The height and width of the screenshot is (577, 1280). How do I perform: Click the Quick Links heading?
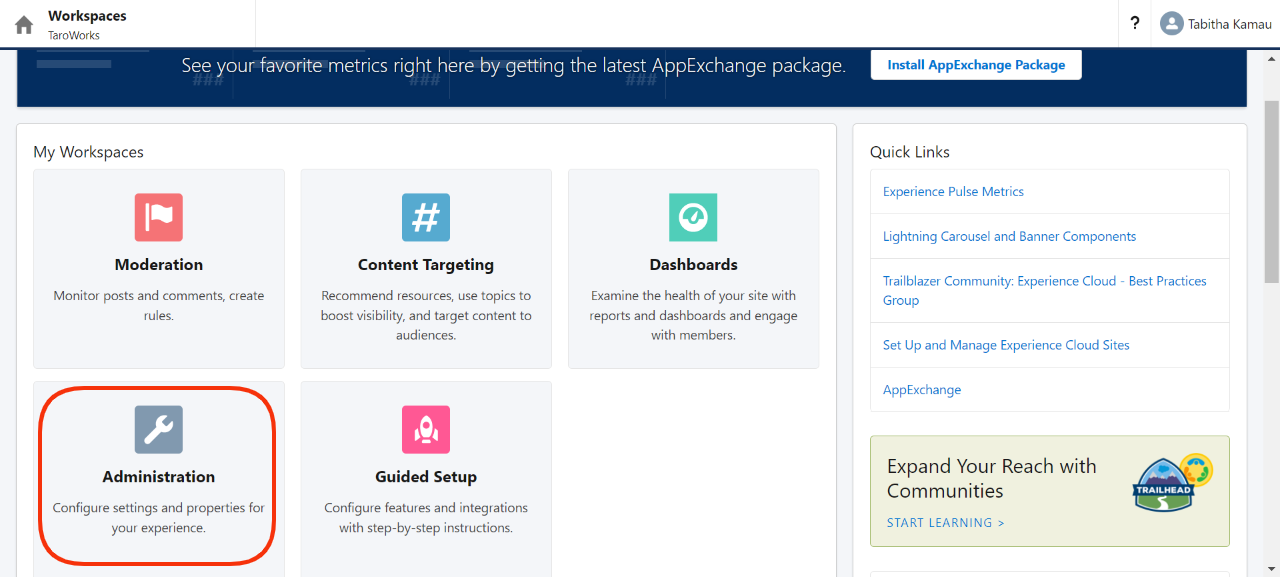910,152
